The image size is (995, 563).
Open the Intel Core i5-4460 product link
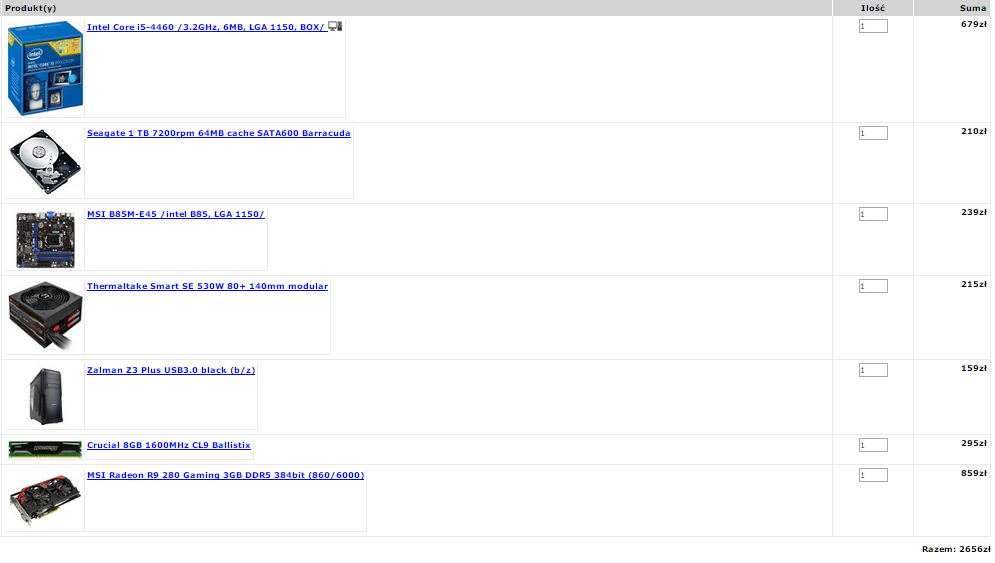click(x=206, y=27)
